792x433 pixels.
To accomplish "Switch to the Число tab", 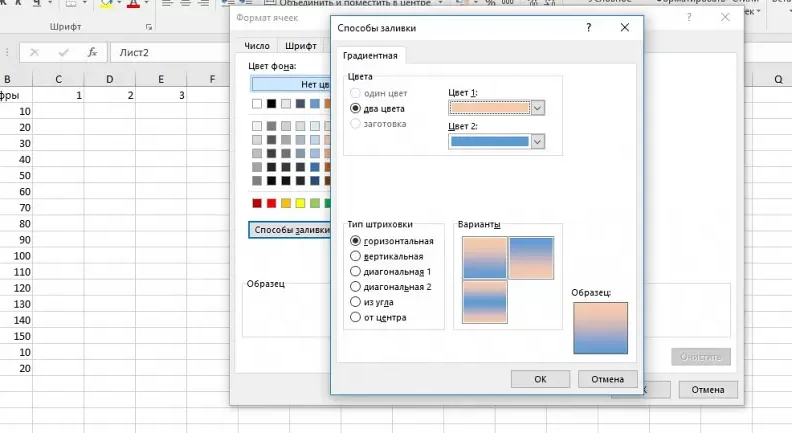I will (x=256, y=46).
